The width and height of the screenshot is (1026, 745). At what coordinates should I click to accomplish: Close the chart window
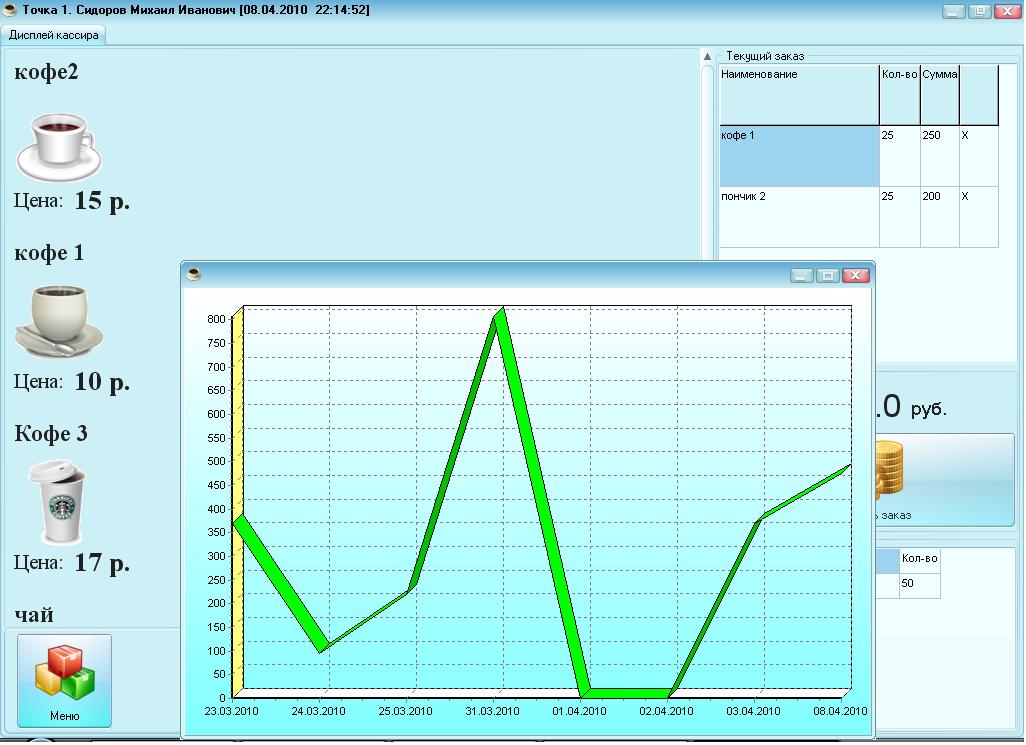(856, 275)
